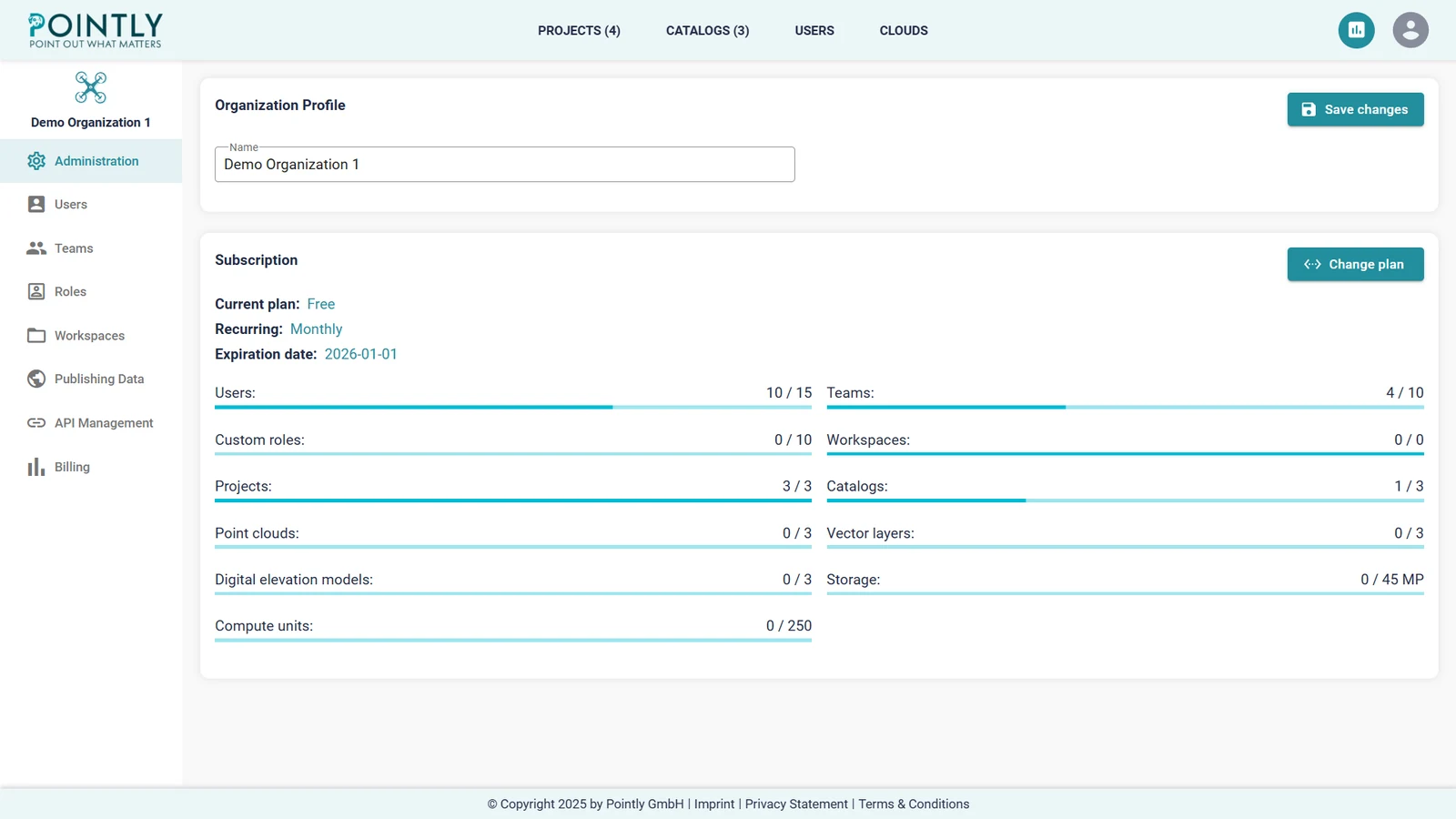Click the Catalogs quota progress bar

[x=1125, y=500]
